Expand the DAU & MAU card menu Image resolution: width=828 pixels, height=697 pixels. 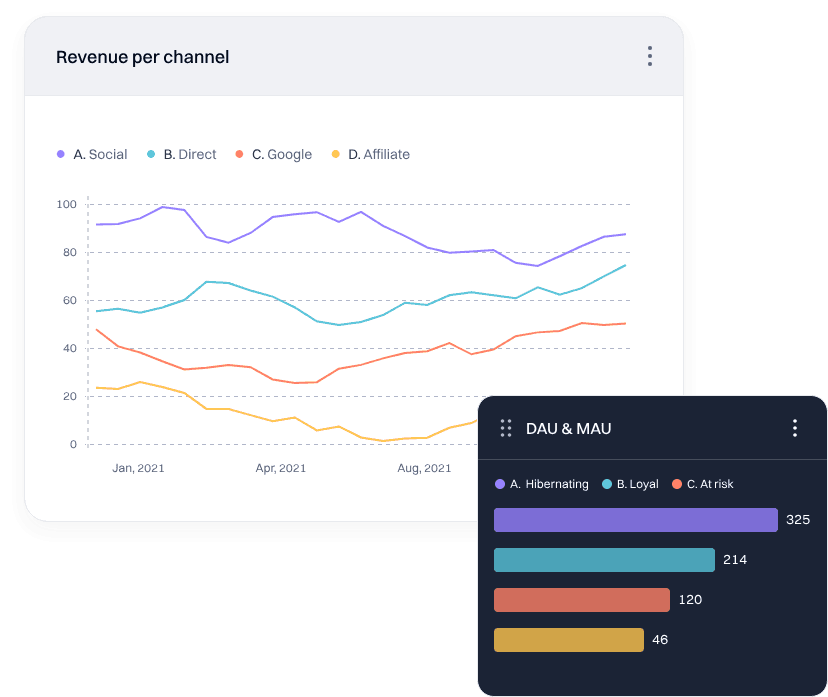point(795,428)
